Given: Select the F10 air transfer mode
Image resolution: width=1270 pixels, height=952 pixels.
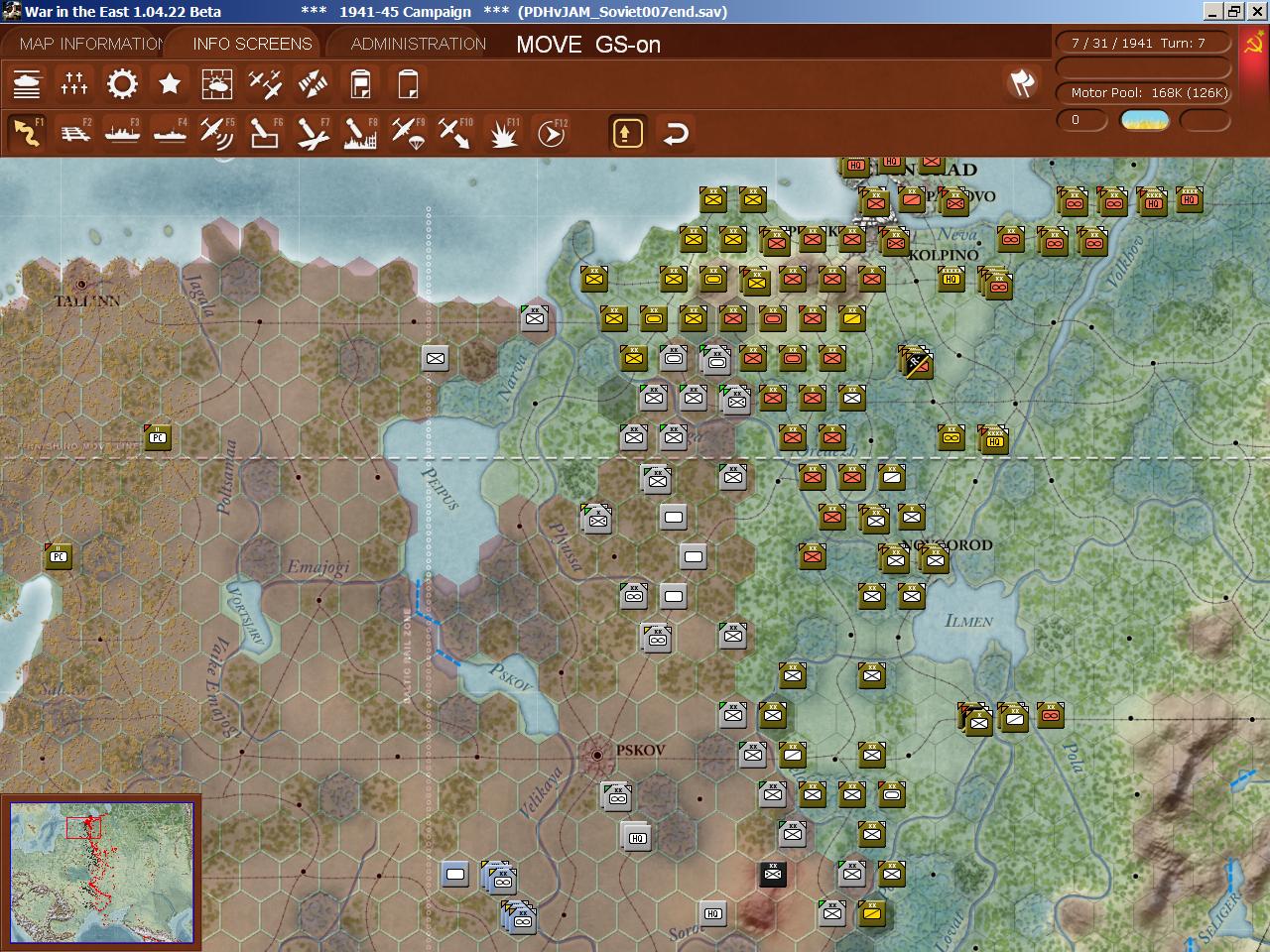Looking at the screenshot, I should (x=455, y=133).
